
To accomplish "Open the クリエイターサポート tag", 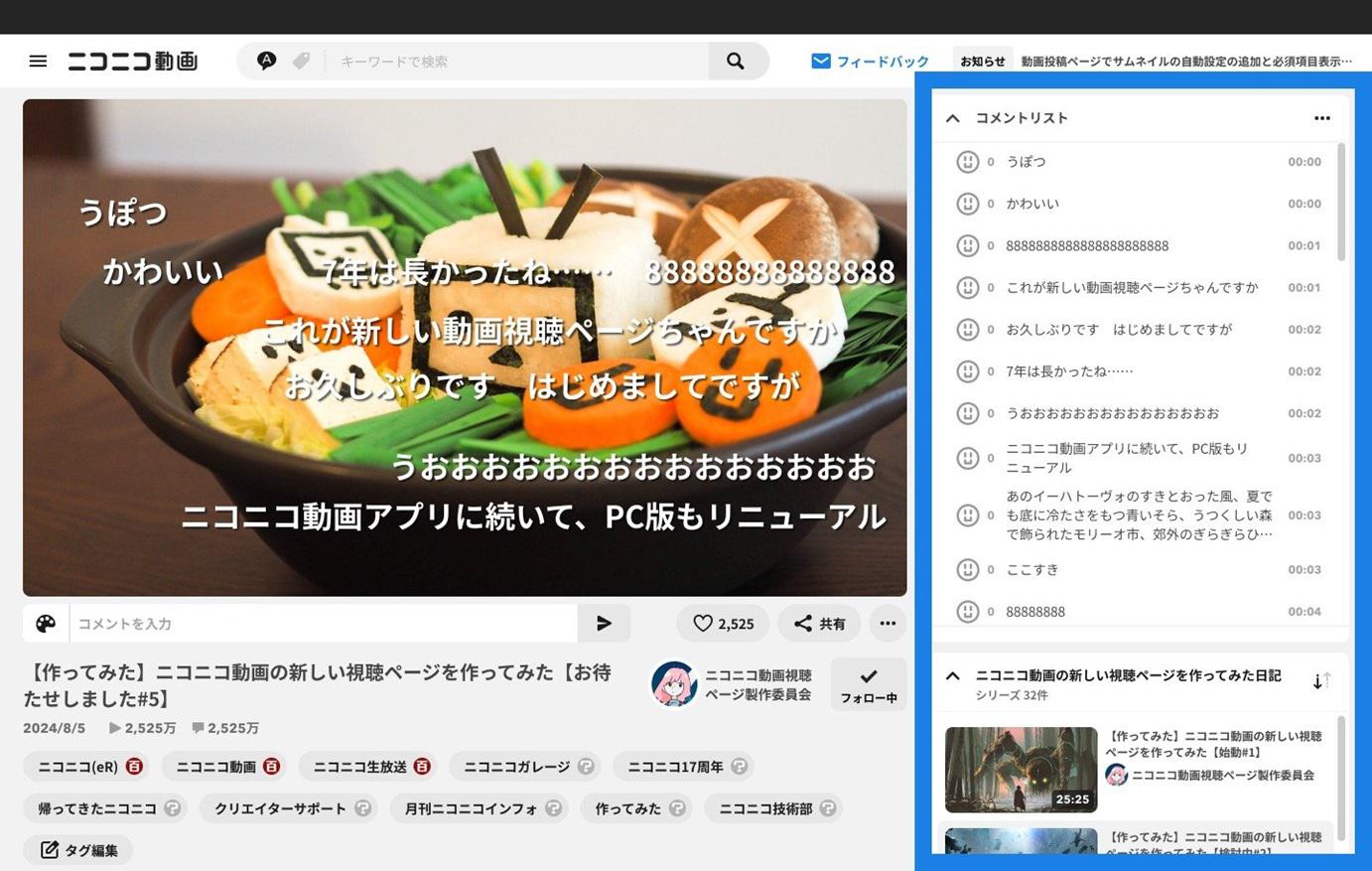I will pos(281,808).
